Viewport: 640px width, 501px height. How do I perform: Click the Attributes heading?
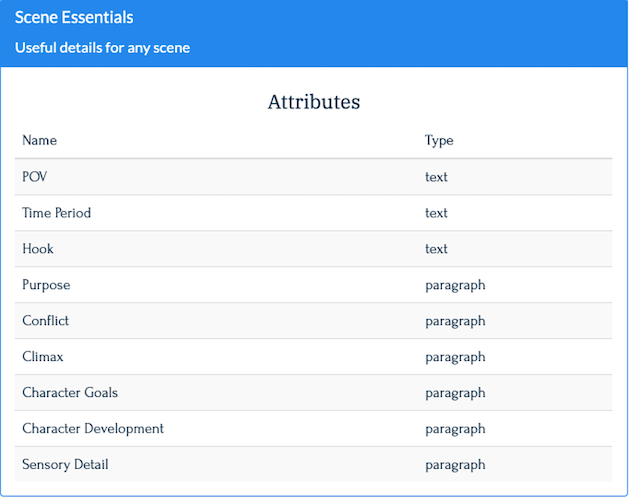[313, 102]
